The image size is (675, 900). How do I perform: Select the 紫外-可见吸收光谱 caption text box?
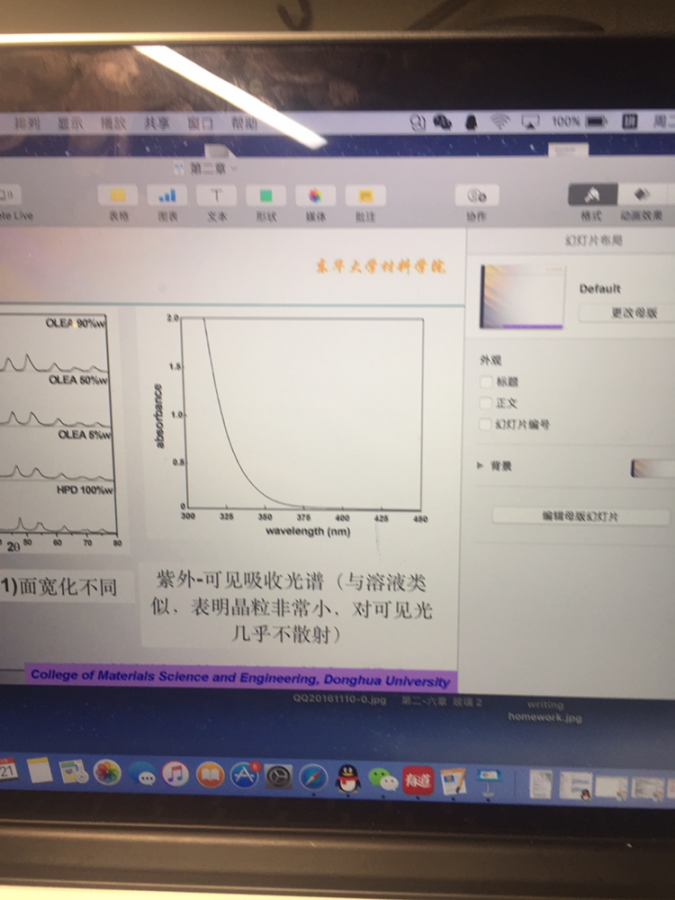click(x=292, y=607)
